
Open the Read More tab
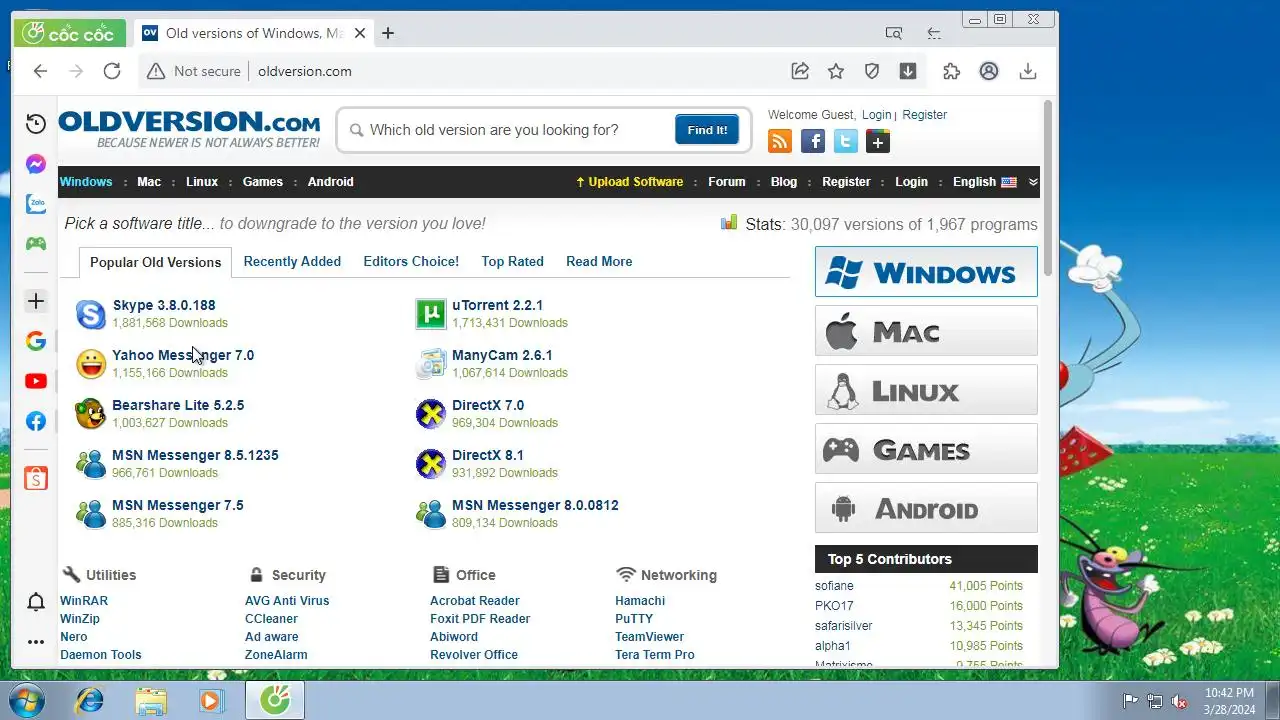(x=599, y=261)
